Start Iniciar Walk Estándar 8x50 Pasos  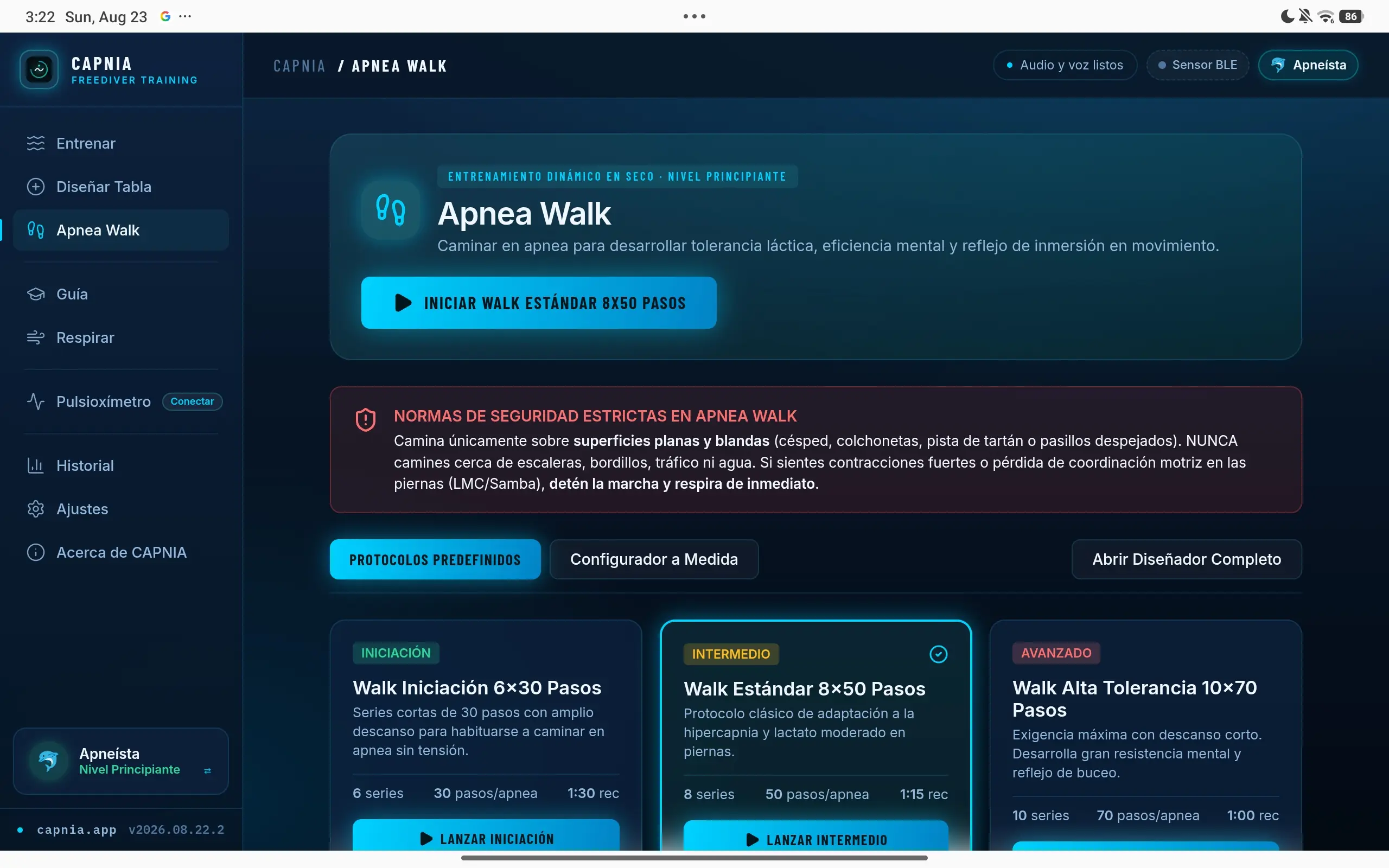point(538,303)
